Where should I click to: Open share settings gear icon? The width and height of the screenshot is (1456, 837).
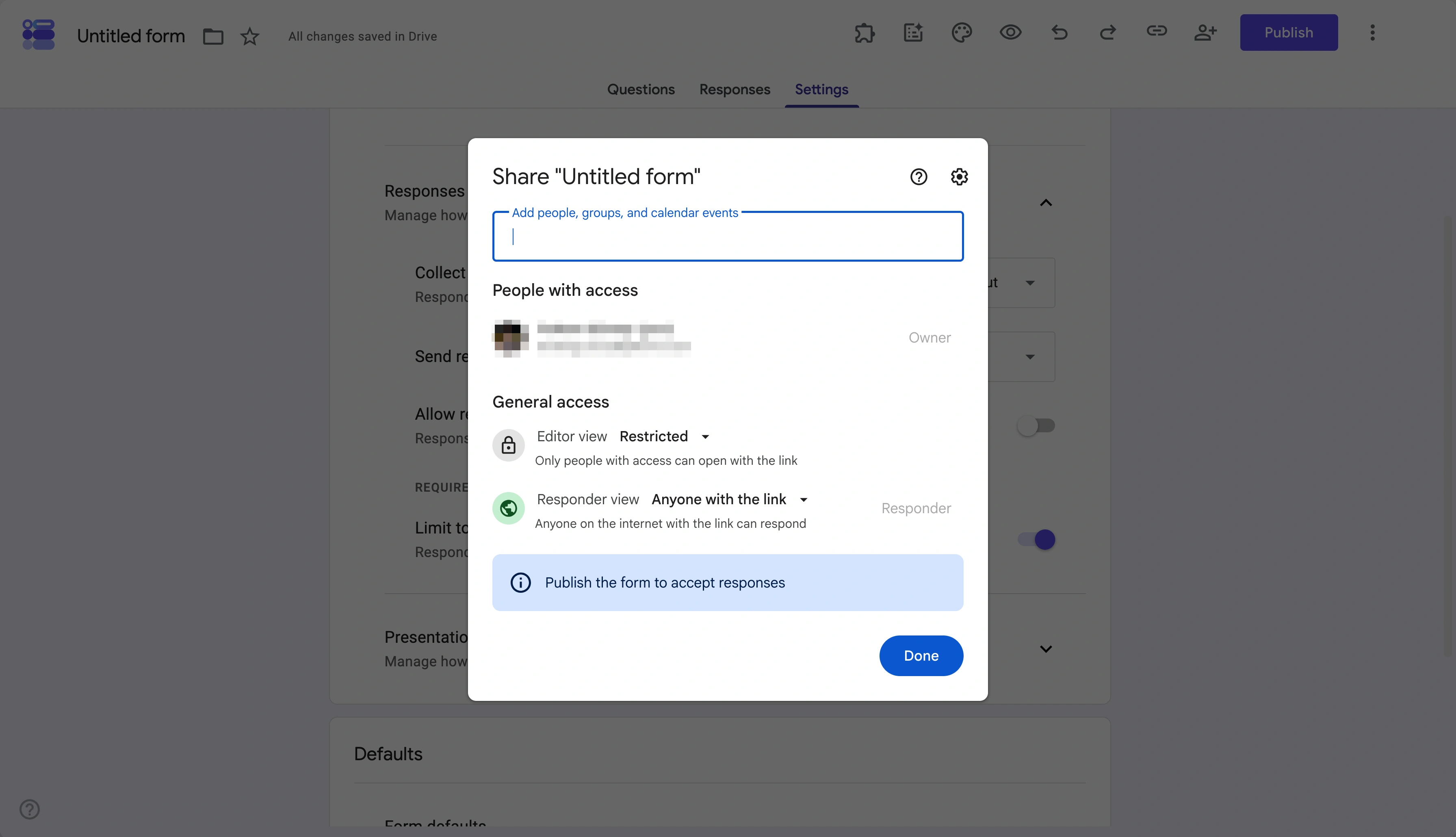pyautogui.click(x=959, y=176)
